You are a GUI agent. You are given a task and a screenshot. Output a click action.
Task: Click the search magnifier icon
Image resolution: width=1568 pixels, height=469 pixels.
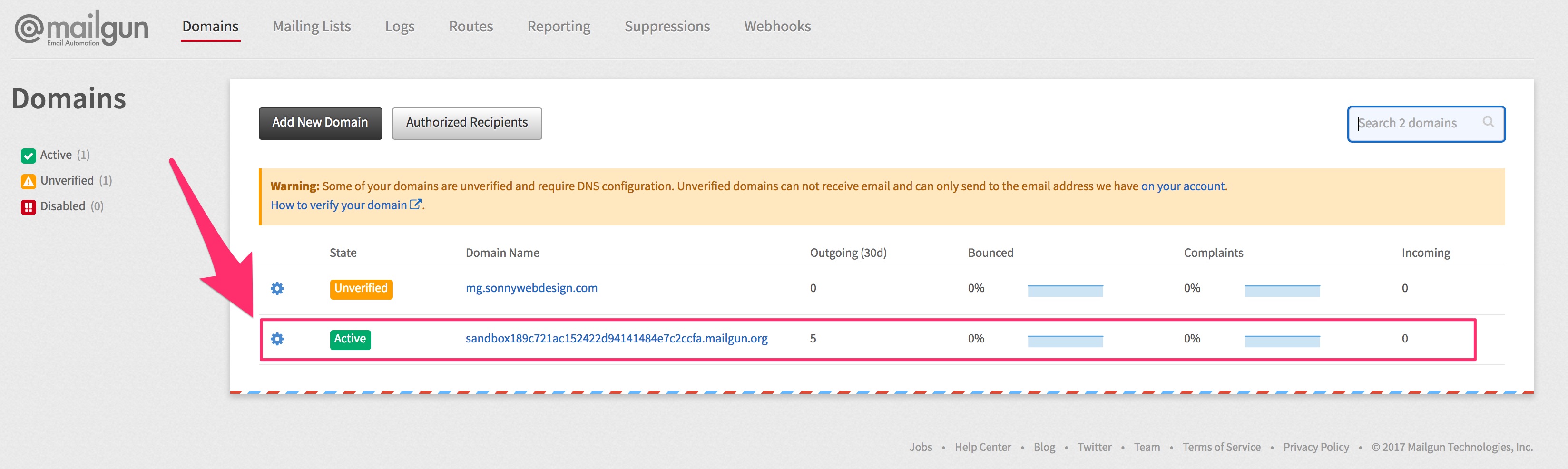pos(1488,122)
